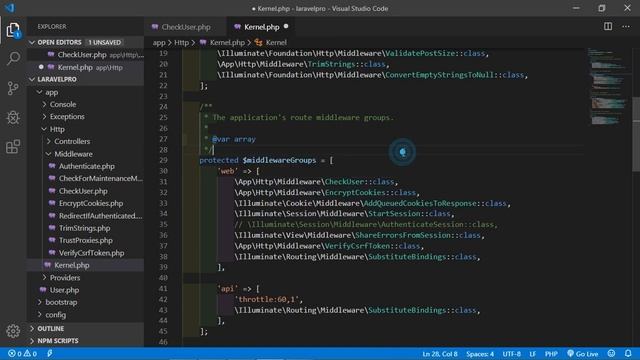
Task: Expand the Providers folder
Action: 44,278
